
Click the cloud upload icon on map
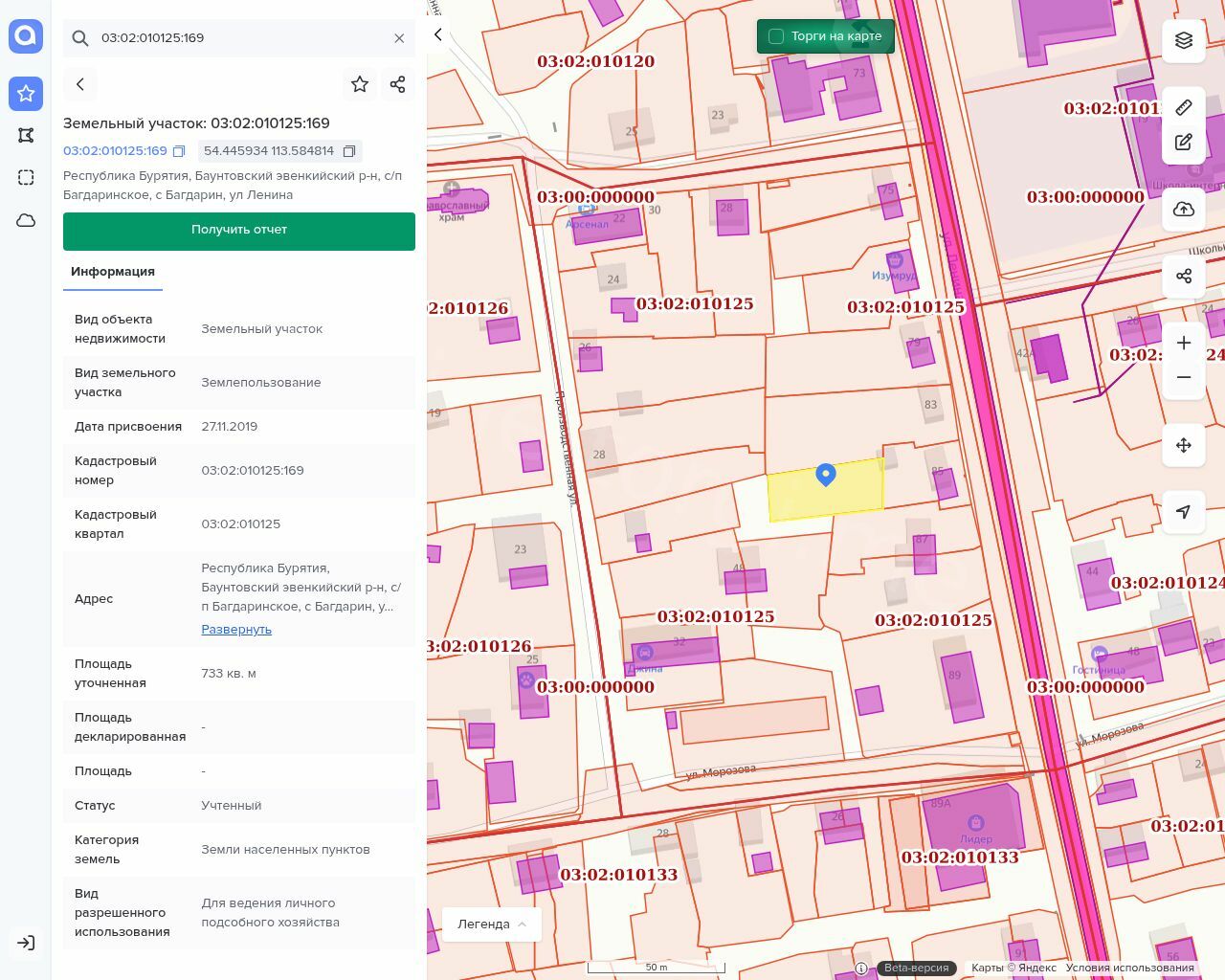pyautogui.click(x=1184, y=210)
